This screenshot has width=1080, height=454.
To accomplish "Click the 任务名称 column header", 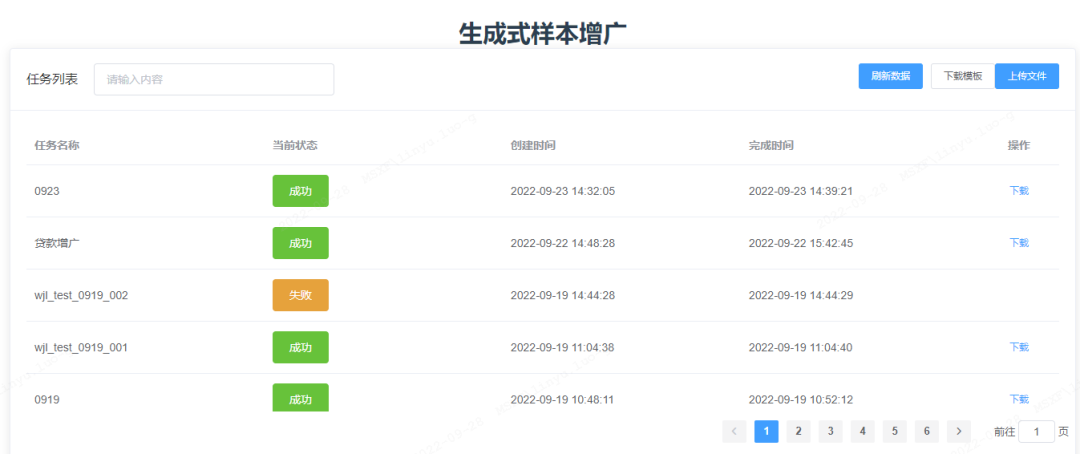I will click(x=57, y=145).
